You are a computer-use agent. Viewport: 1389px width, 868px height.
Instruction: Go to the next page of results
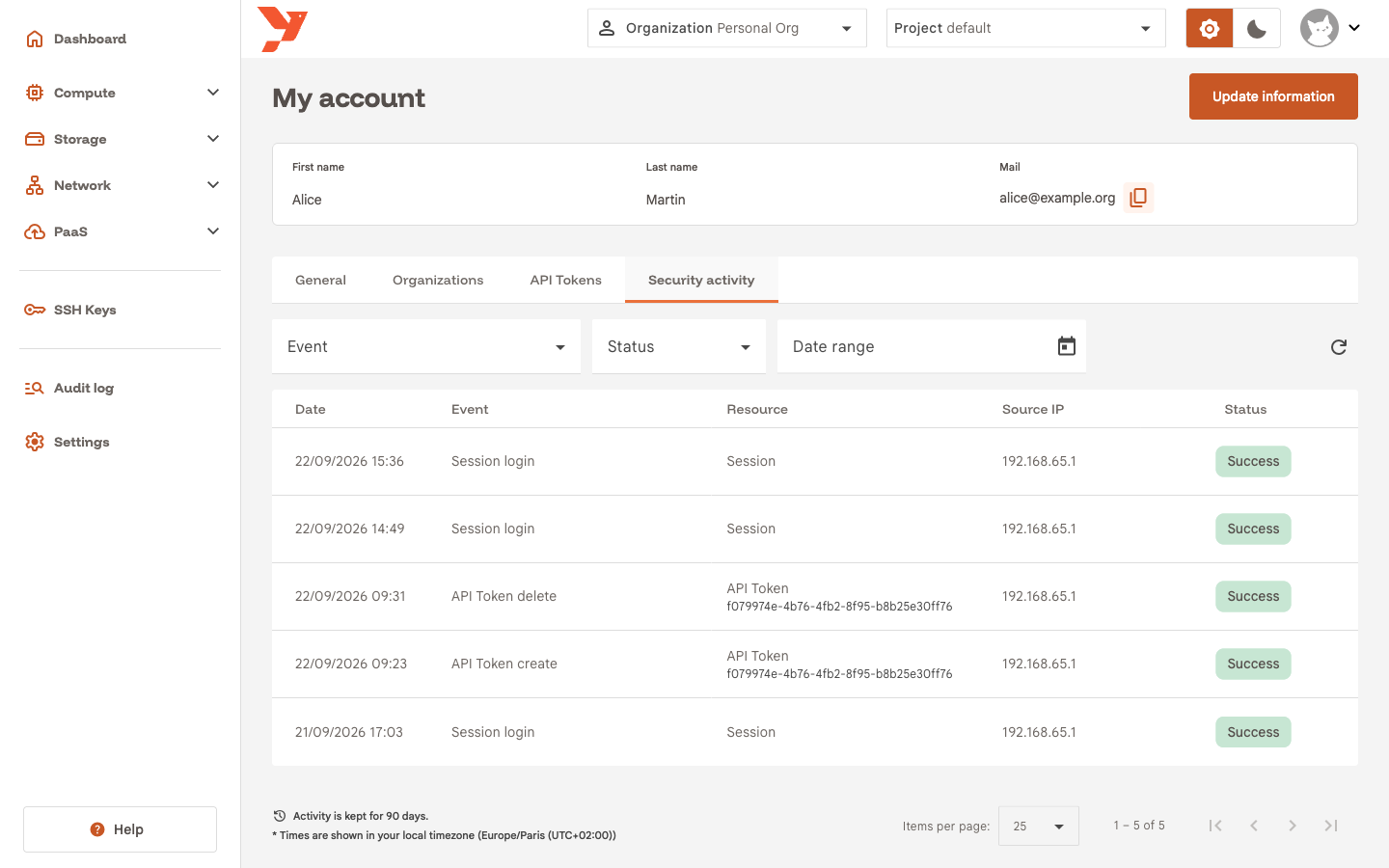point(1293,826)
